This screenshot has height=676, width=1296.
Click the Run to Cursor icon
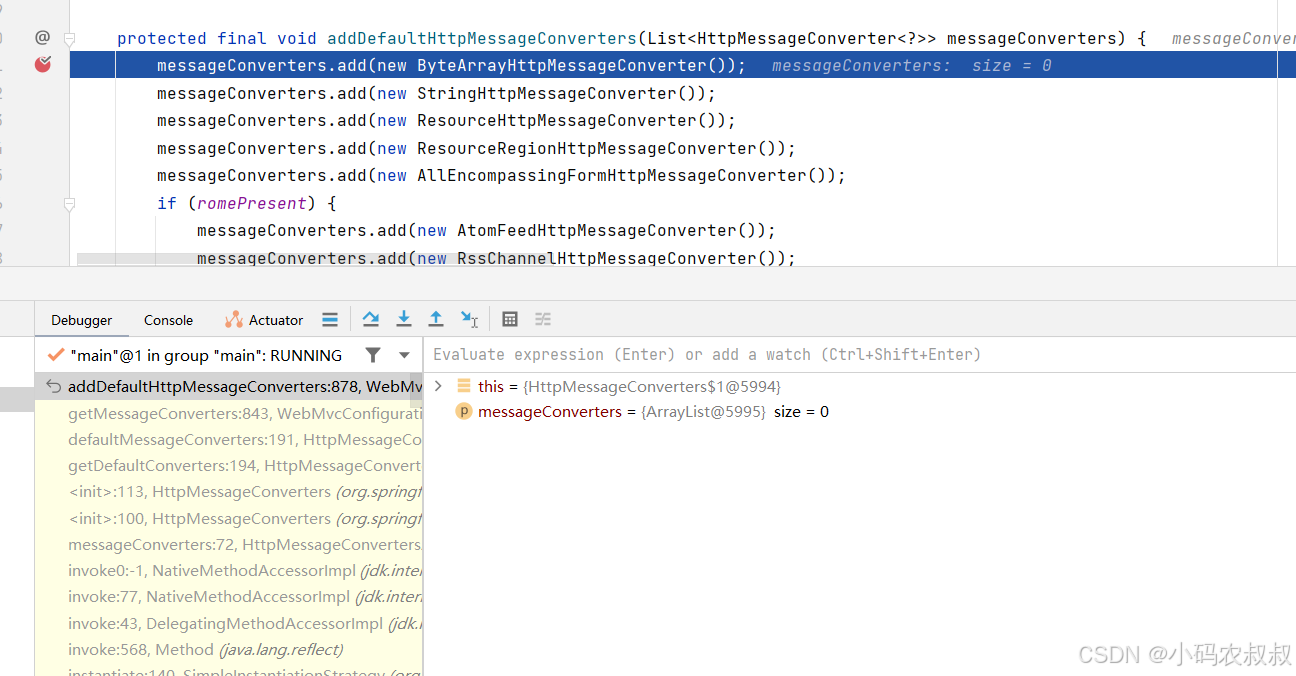point(469,319)
